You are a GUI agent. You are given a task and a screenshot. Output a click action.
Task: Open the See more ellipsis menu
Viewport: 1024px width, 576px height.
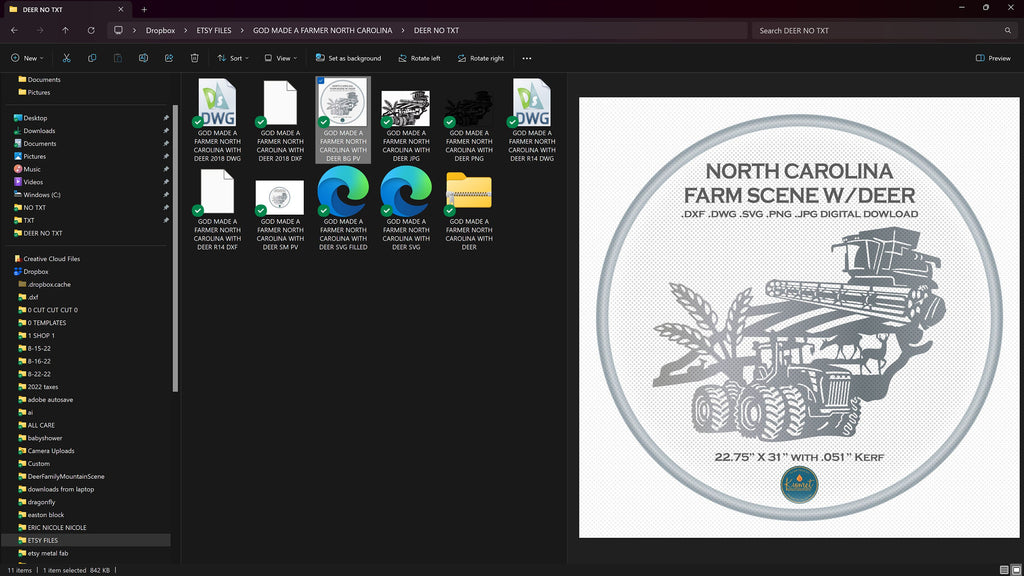coord(527,58)
